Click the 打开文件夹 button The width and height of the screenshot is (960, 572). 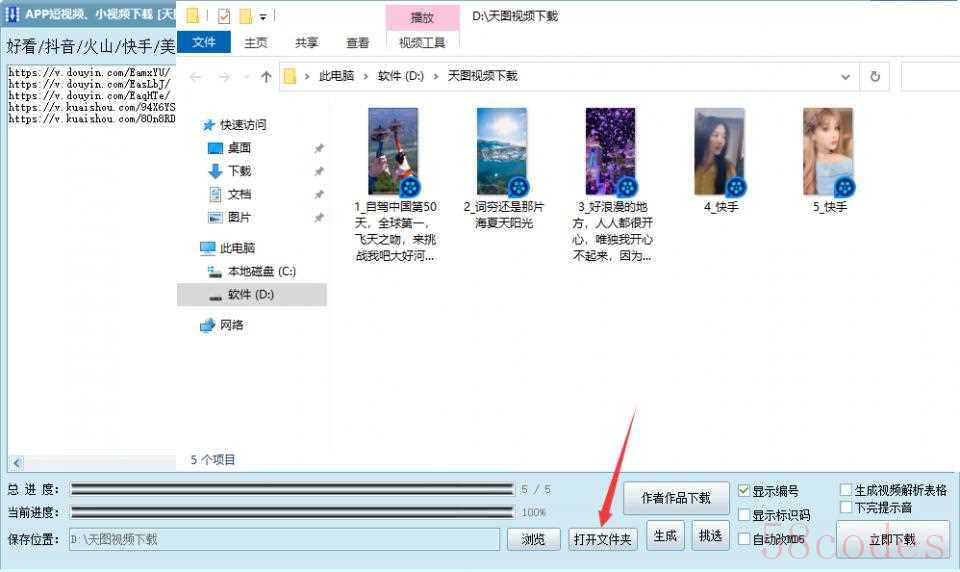tap(602, 540)
